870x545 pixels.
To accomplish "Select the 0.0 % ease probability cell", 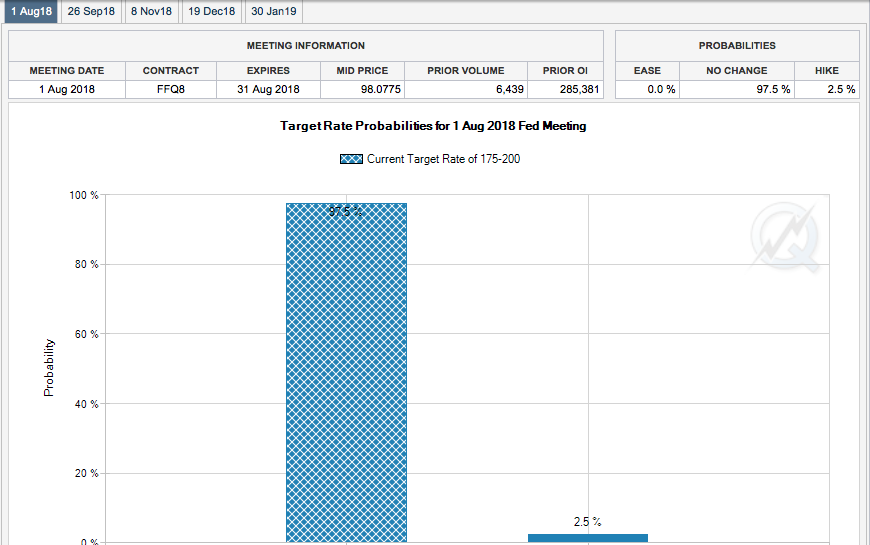I will tap(647, 89).
